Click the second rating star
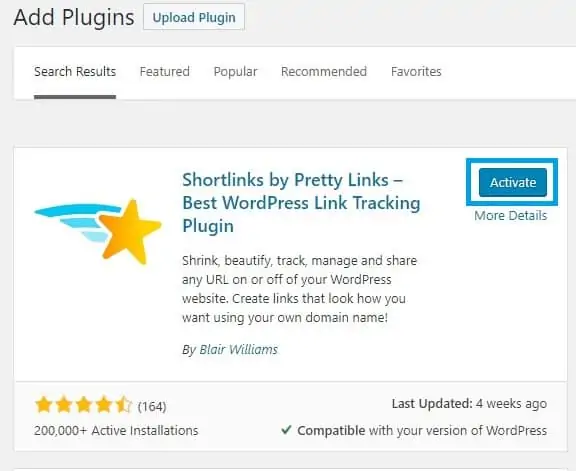576x471 pixels. point(64,405)
